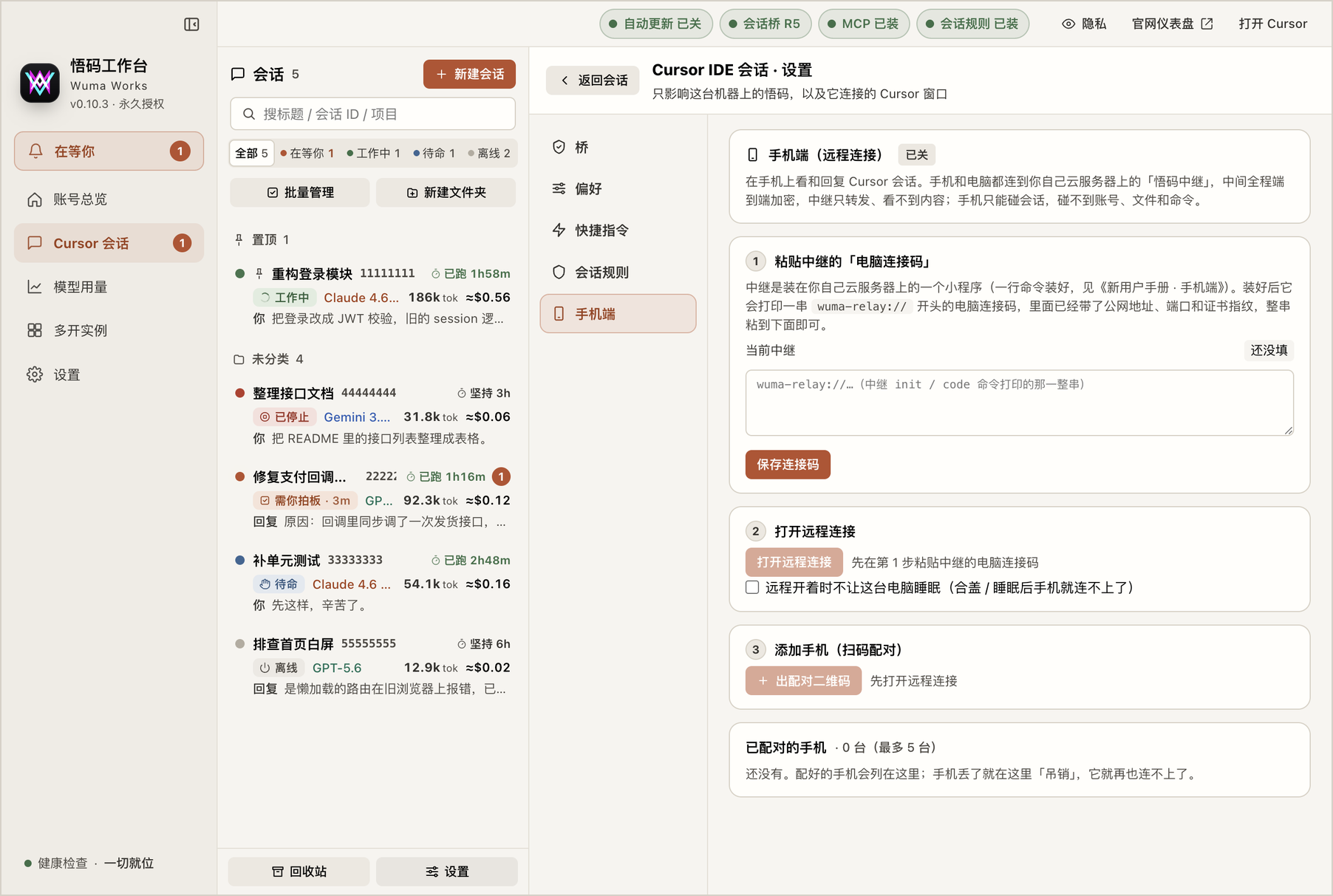This screenshot has width=1333, height=896.
Task: Open session list 设置 at bottom
Action: 447,872
